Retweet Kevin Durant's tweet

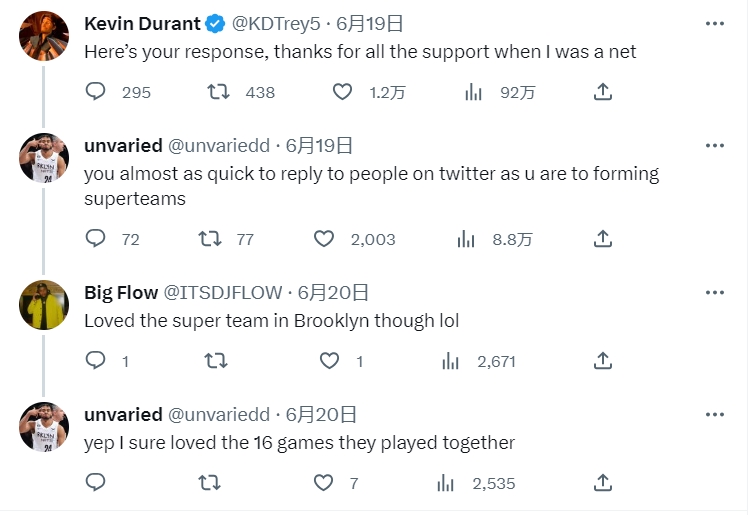(217, 92)
